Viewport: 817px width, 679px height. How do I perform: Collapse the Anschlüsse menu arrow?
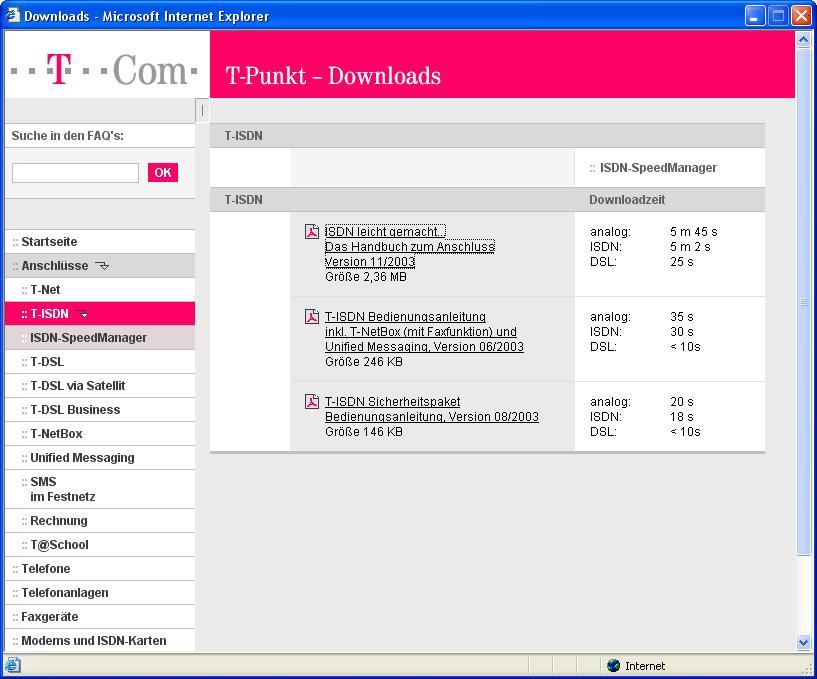coord(102,266)
